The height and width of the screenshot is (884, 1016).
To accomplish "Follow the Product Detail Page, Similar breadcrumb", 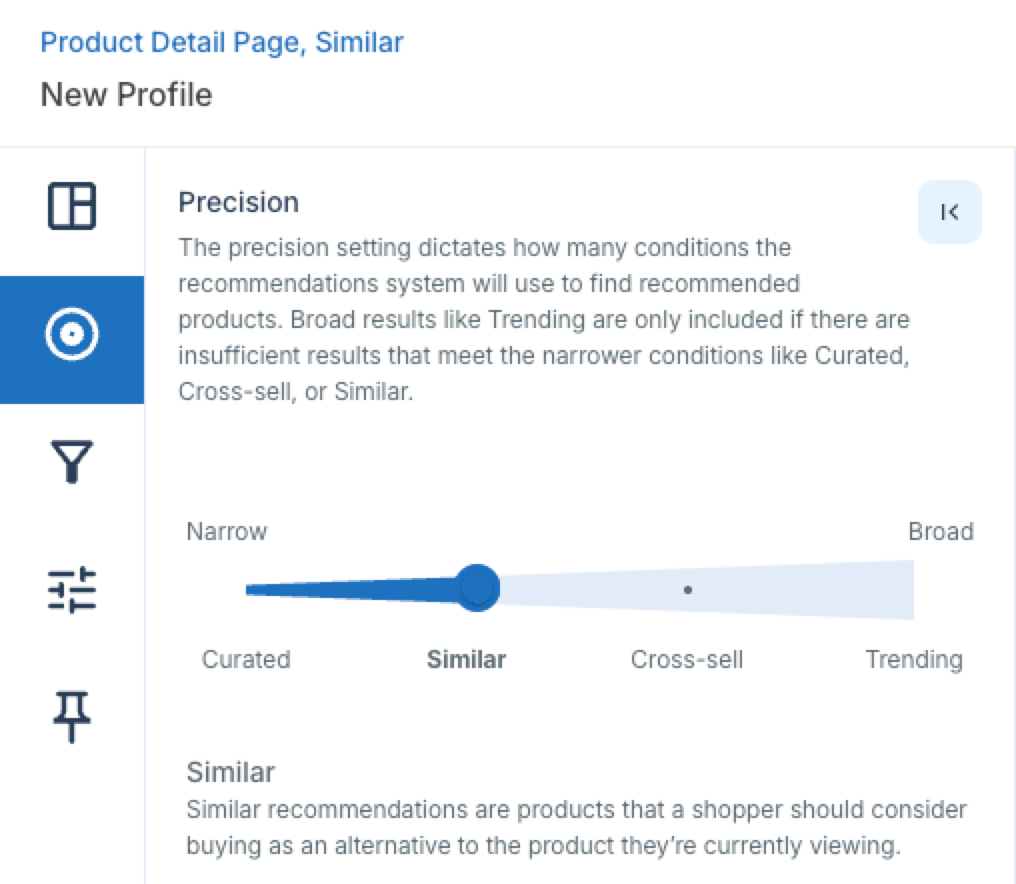I will coord(222,43).
